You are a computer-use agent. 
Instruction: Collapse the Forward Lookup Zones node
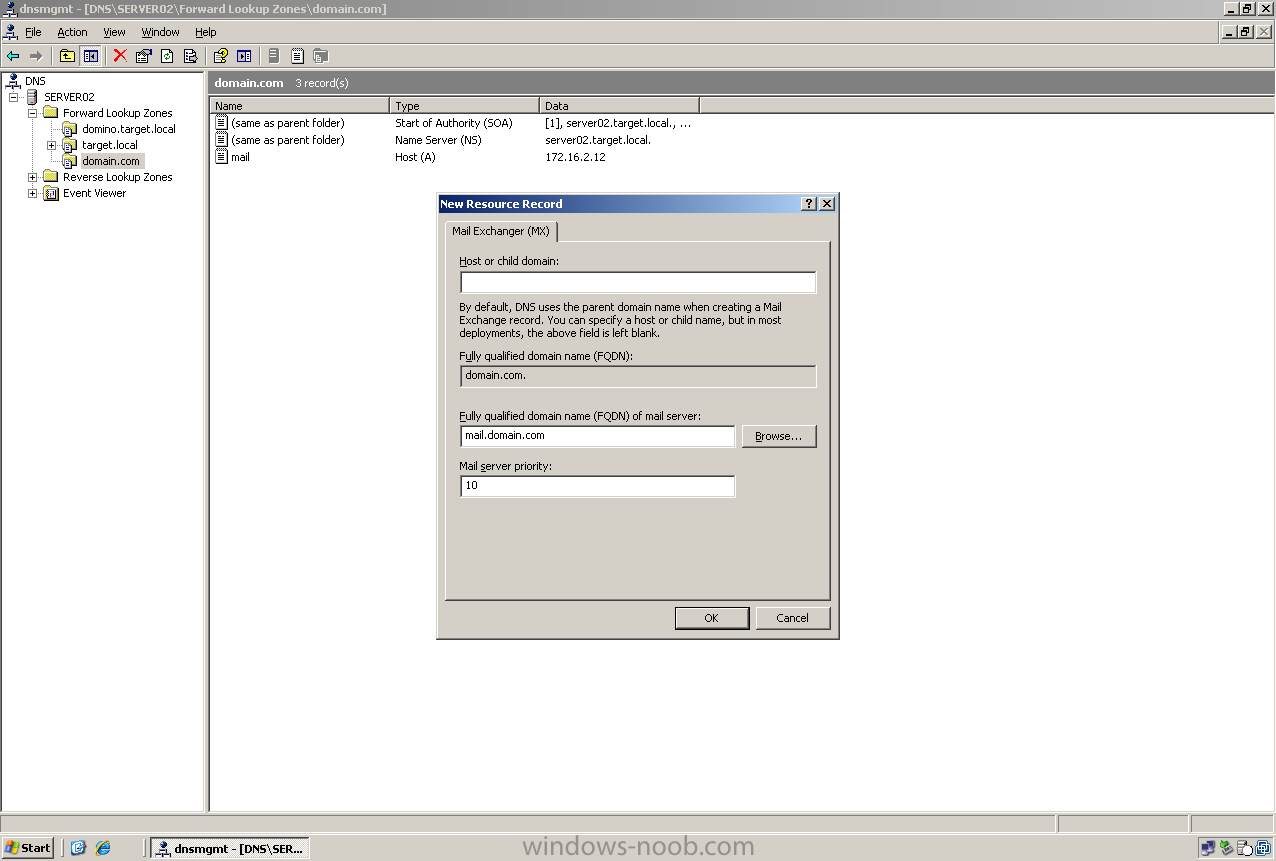coord(33,113)
